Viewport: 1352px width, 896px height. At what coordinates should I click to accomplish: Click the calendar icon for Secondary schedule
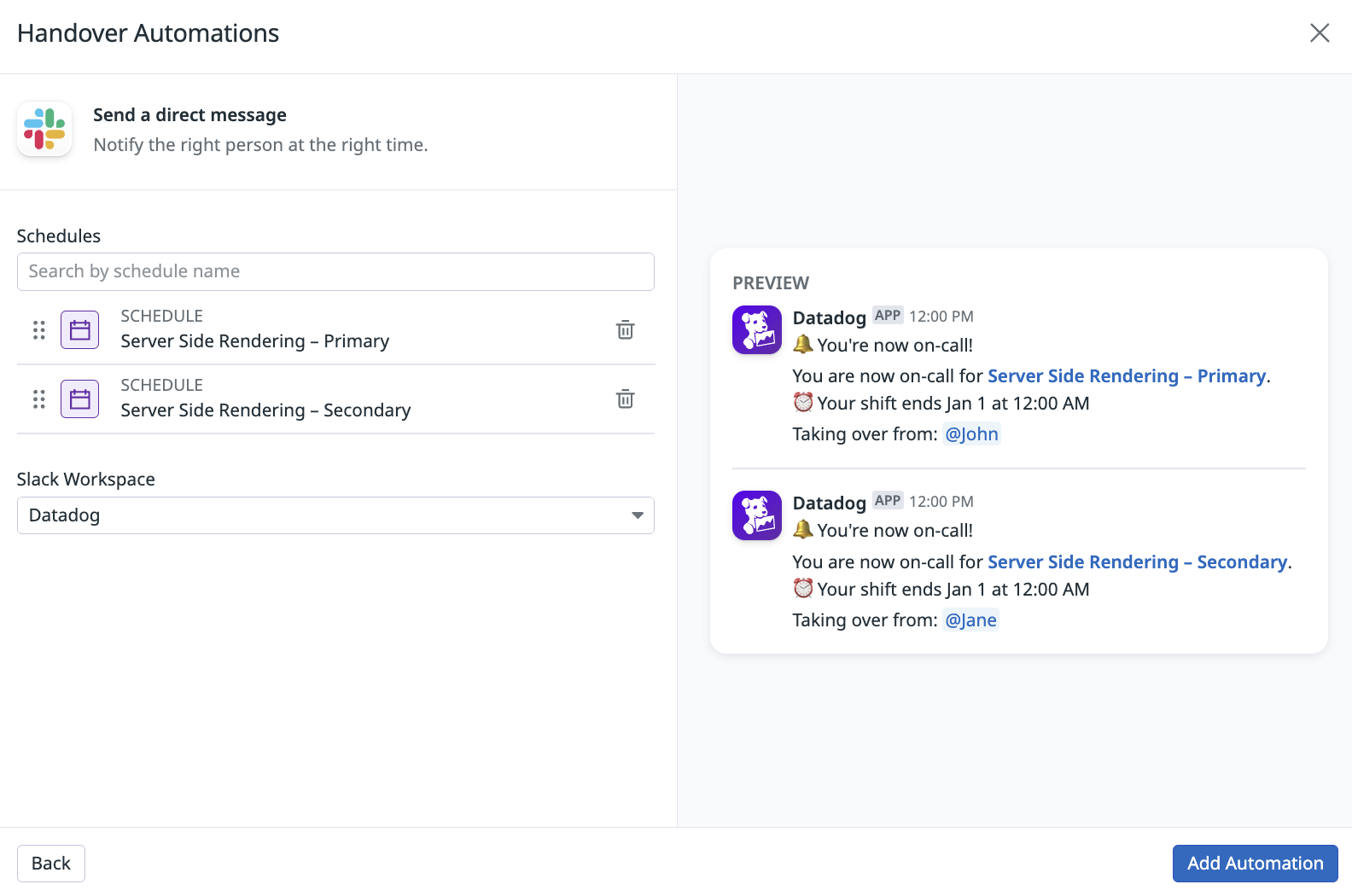[x=80, y=399]
